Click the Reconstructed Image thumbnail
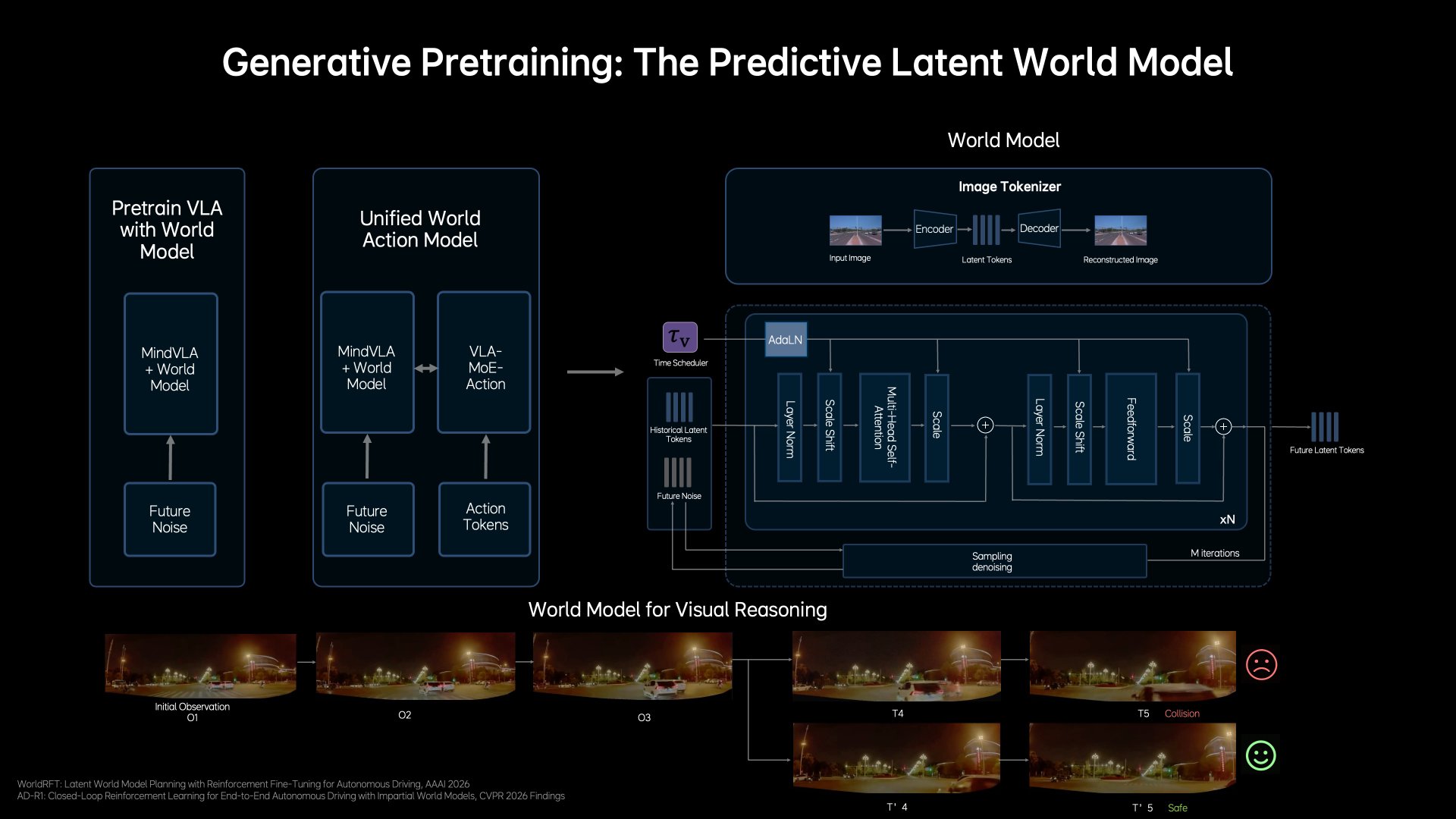Viewport: 1456px width, 819px height. [x=1120, y=231]
